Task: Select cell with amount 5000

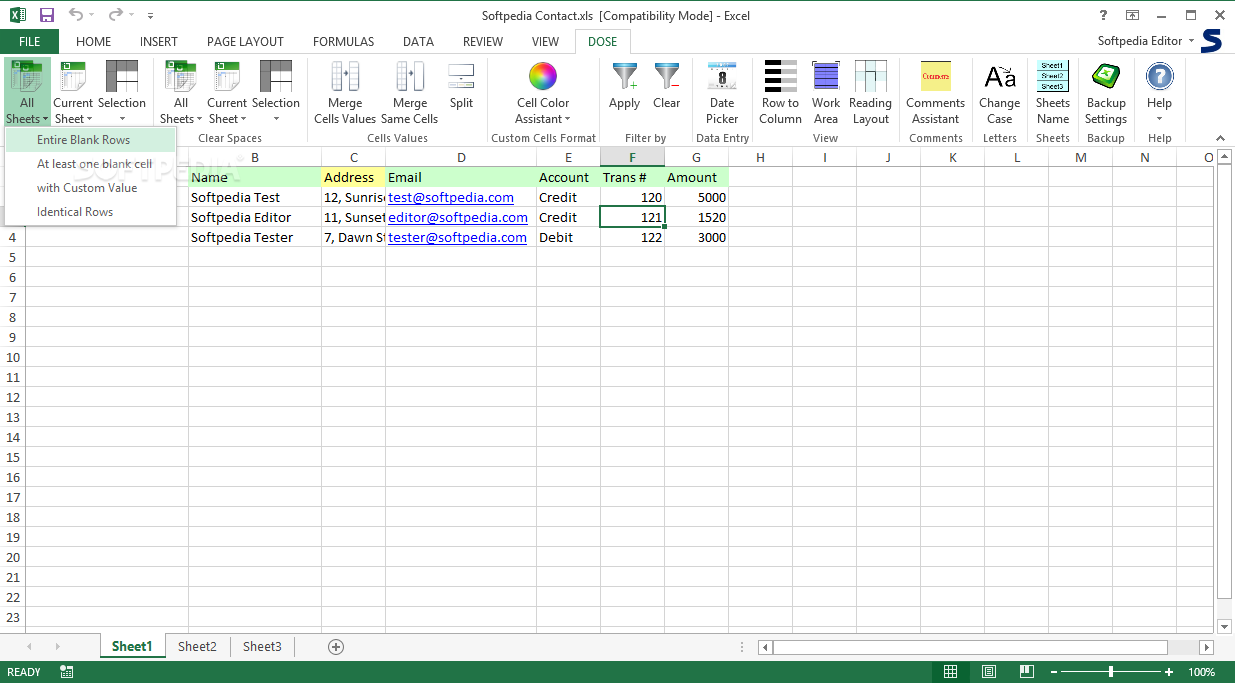Action: [697, 198]
